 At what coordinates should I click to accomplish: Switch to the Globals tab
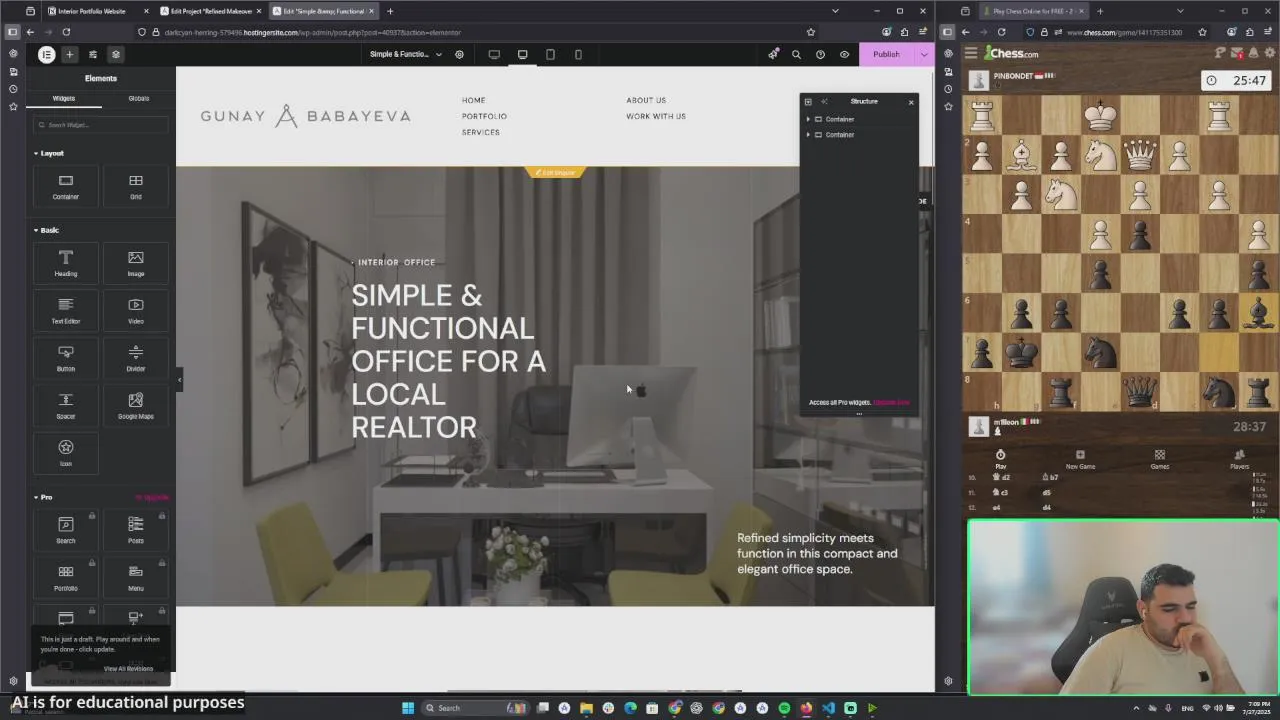pyautogui.click(x=139, y=98)
